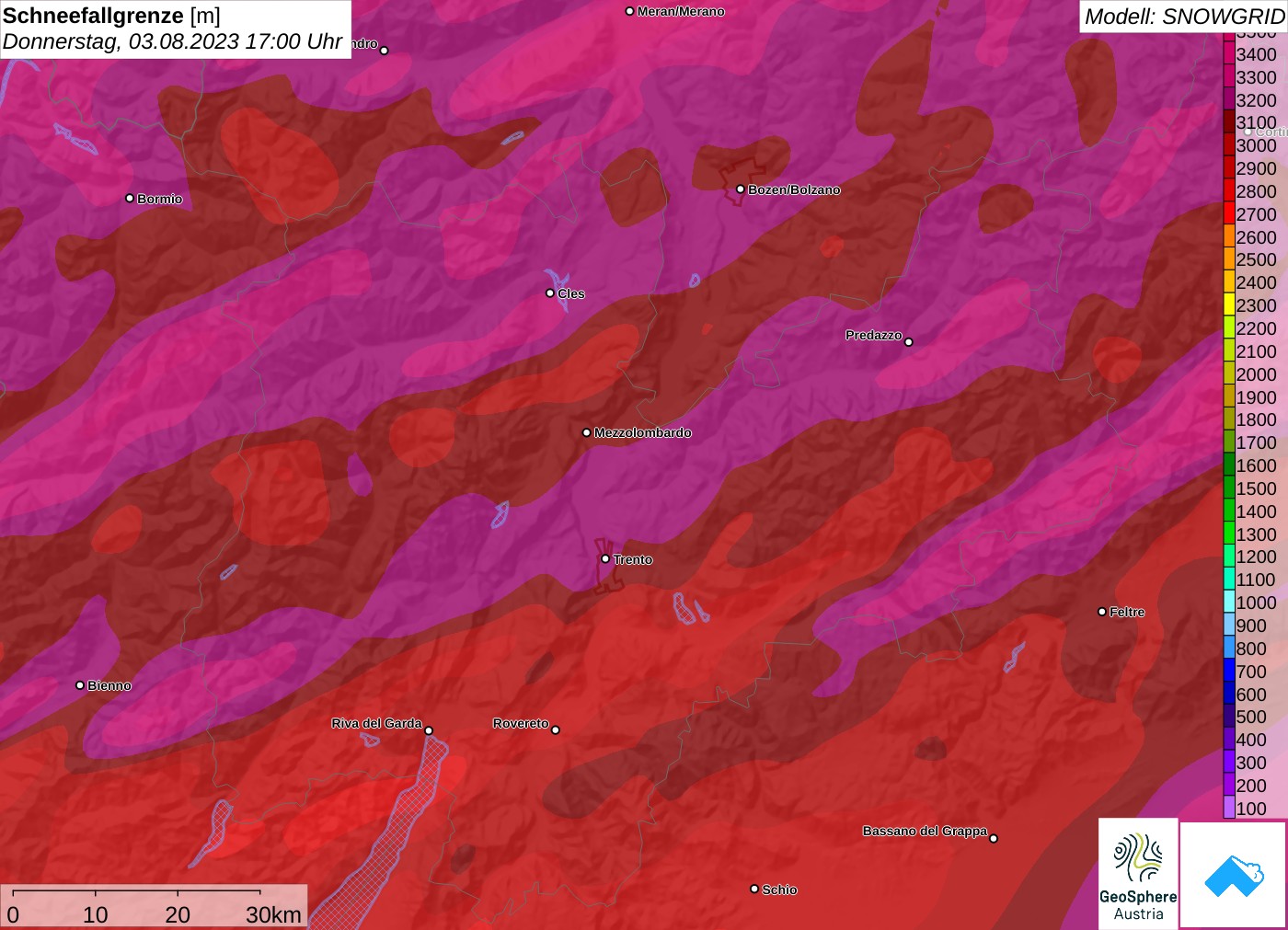Click the 20 mark on scale bar
This screenshot has height=930, width=1288.
(178, 914)
